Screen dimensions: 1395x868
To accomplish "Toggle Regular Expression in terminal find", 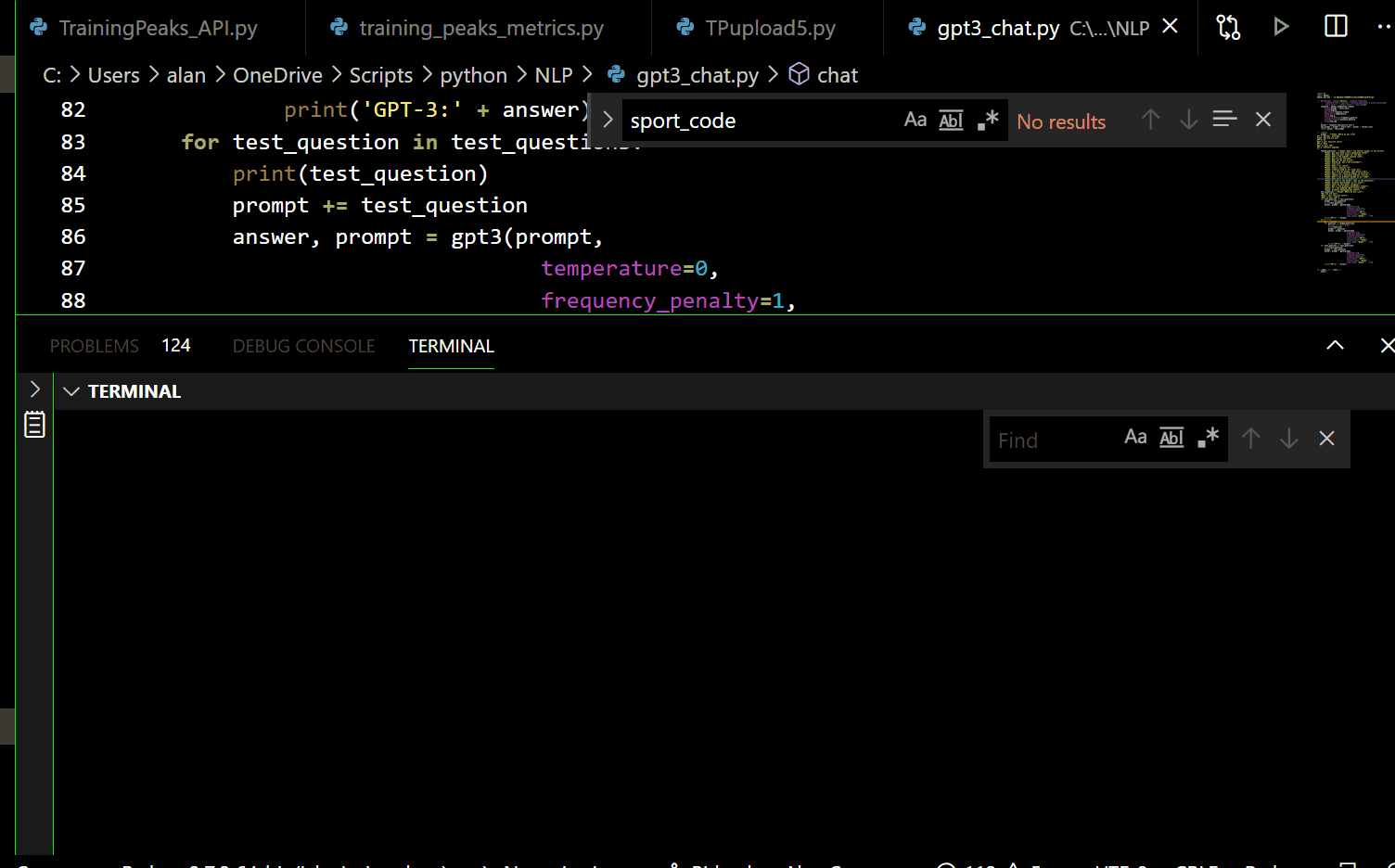I will point(1208,437).
